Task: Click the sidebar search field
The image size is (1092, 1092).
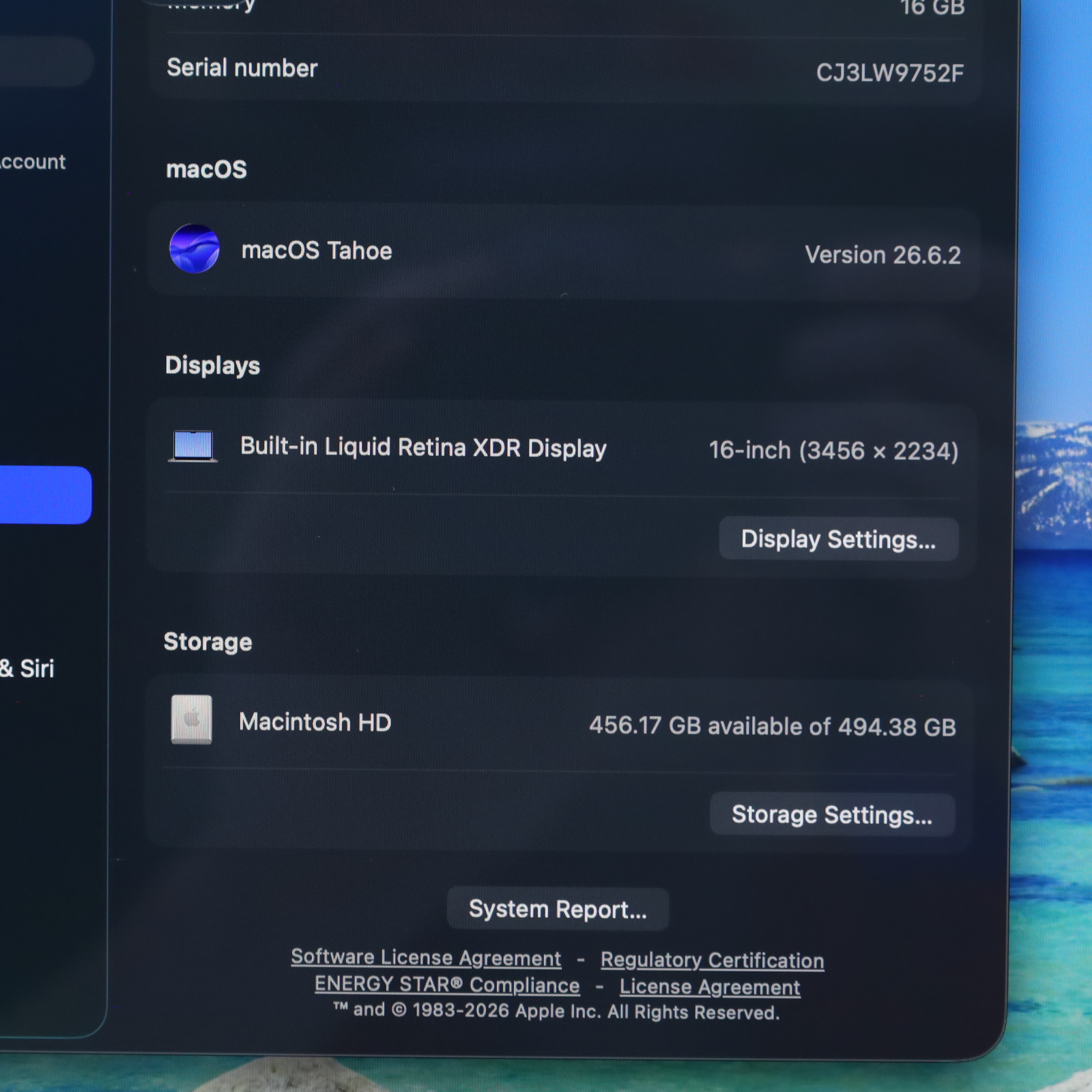Action: (45, 61)
